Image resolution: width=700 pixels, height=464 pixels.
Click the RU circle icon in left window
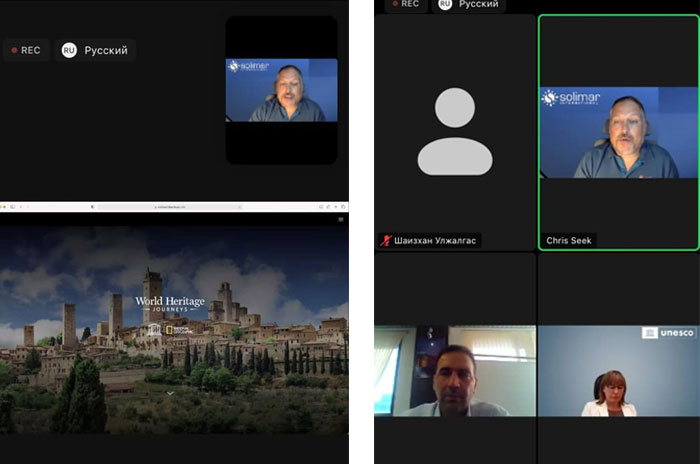coord(69,50)
